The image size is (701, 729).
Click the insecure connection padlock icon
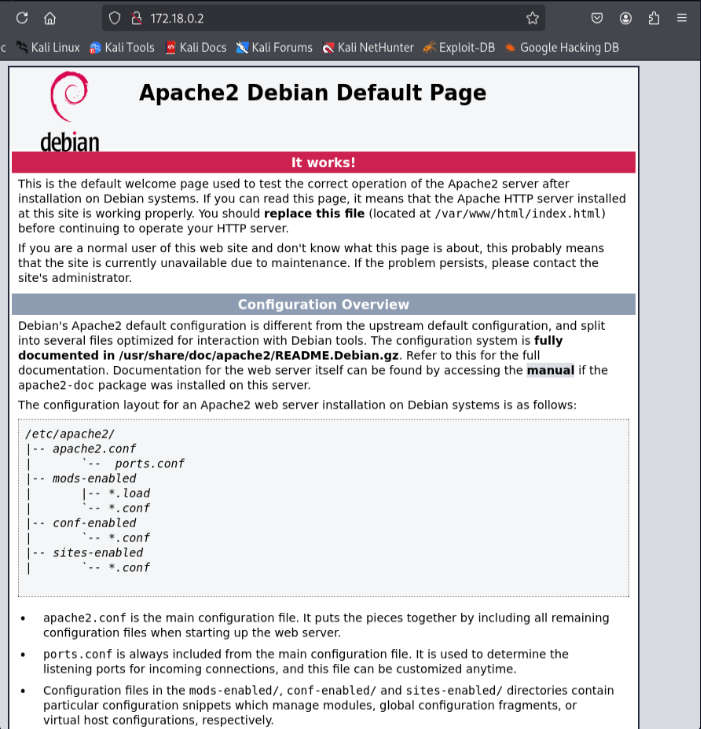[135, 18]
